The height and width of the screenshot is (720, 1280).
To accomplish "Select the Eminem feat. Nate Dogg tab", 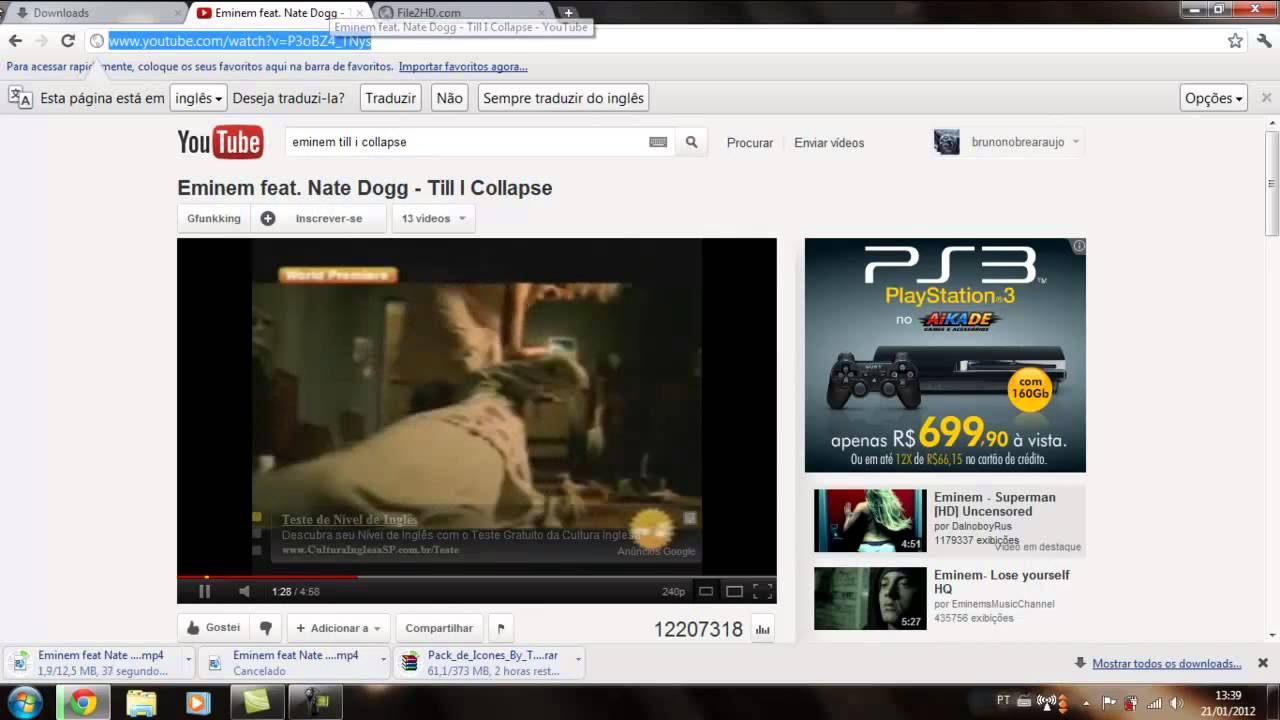I will tap(278, 13).
